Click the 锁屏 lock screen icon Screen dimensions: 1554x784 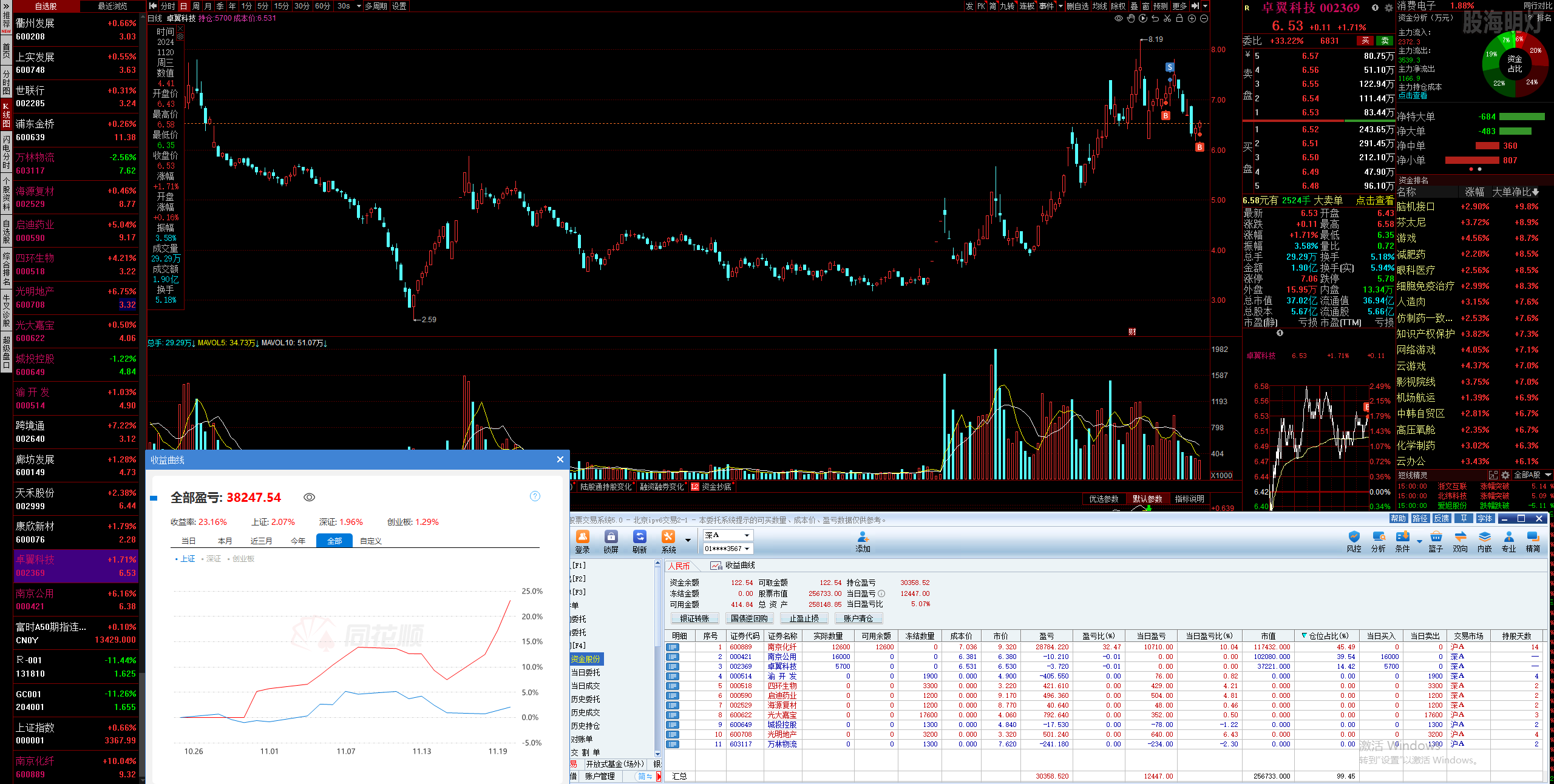[x=611, y=541]
